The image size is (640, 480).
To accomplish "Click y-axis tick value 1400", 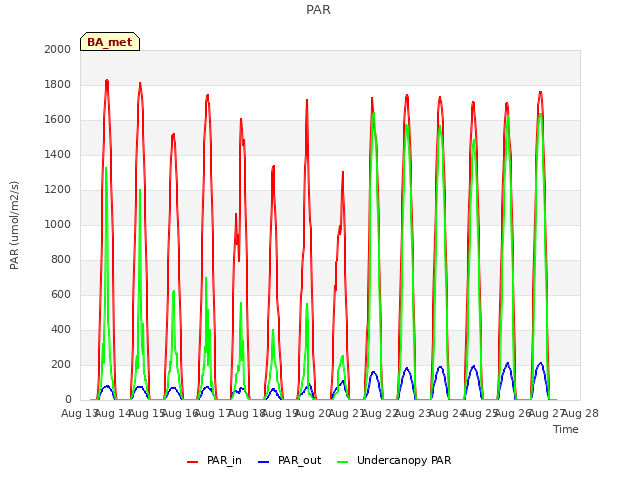I will click(58, 154).
